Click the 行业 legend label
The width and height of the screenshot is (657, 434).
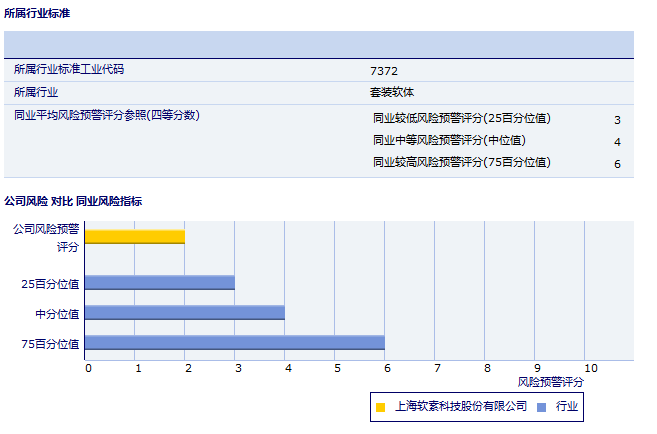pos(567,407)
